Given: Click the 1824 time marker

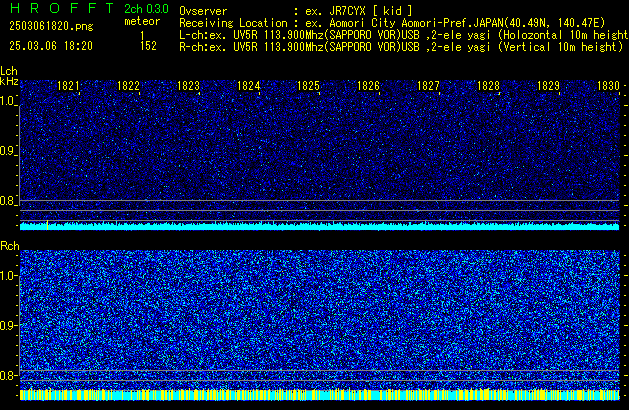Looking at the screenshot, I should (x=249, y=86).
